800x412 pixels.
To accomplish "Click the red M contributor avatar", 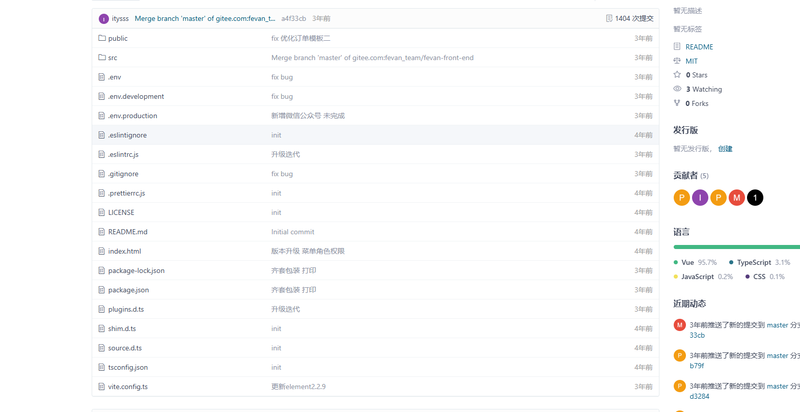I will 737,197.
